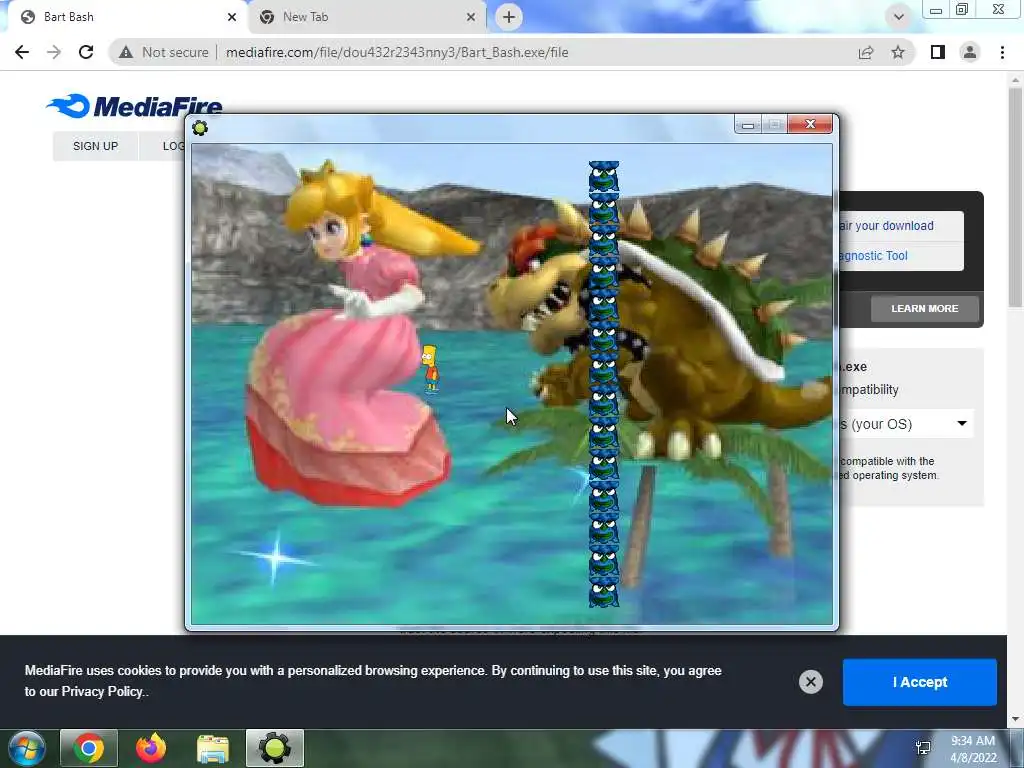
Task: Open a new tab with plus button
Action: coord(509,17)
